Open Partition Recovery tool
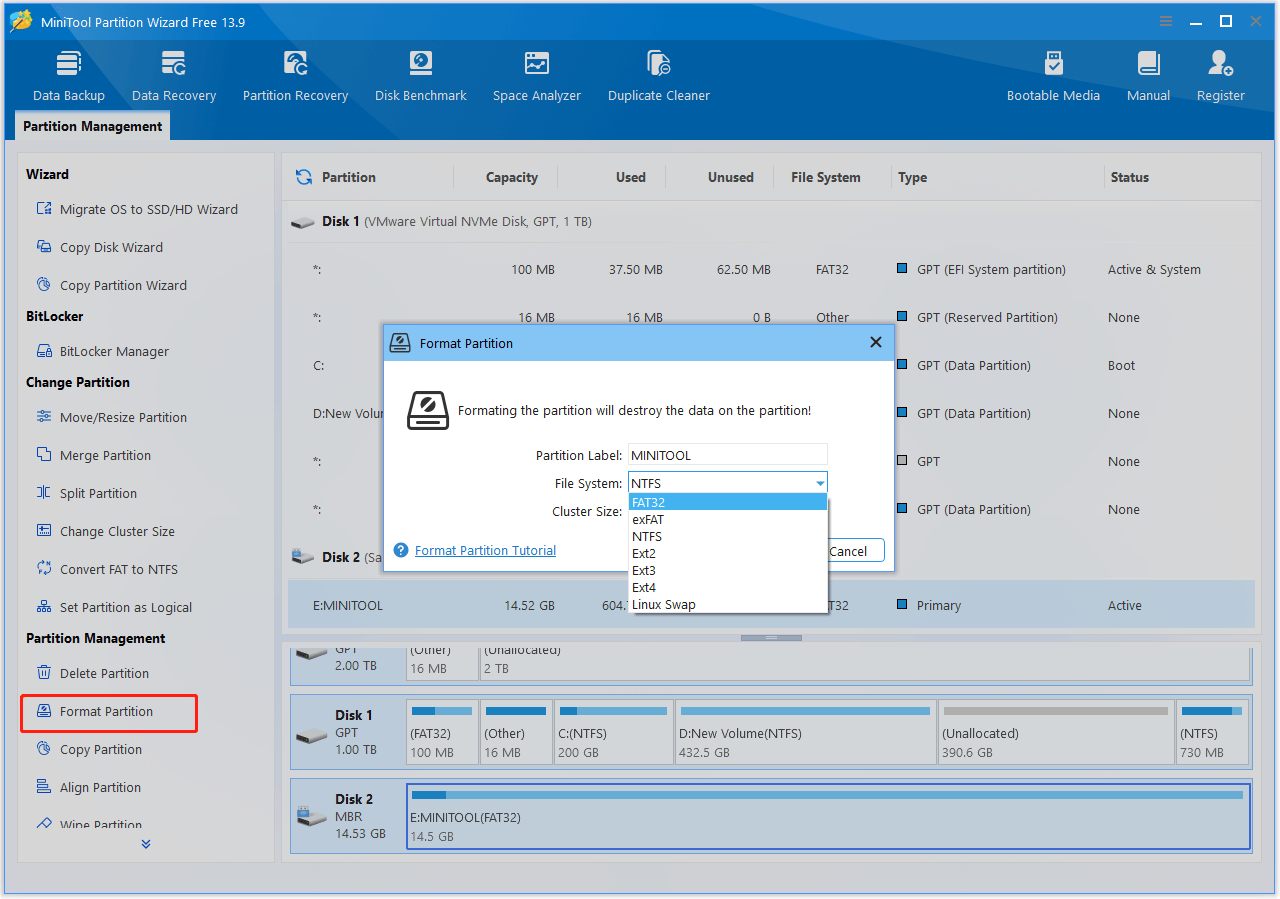The width and height of the screenshot is (1280, 899). tap(295, 77)
